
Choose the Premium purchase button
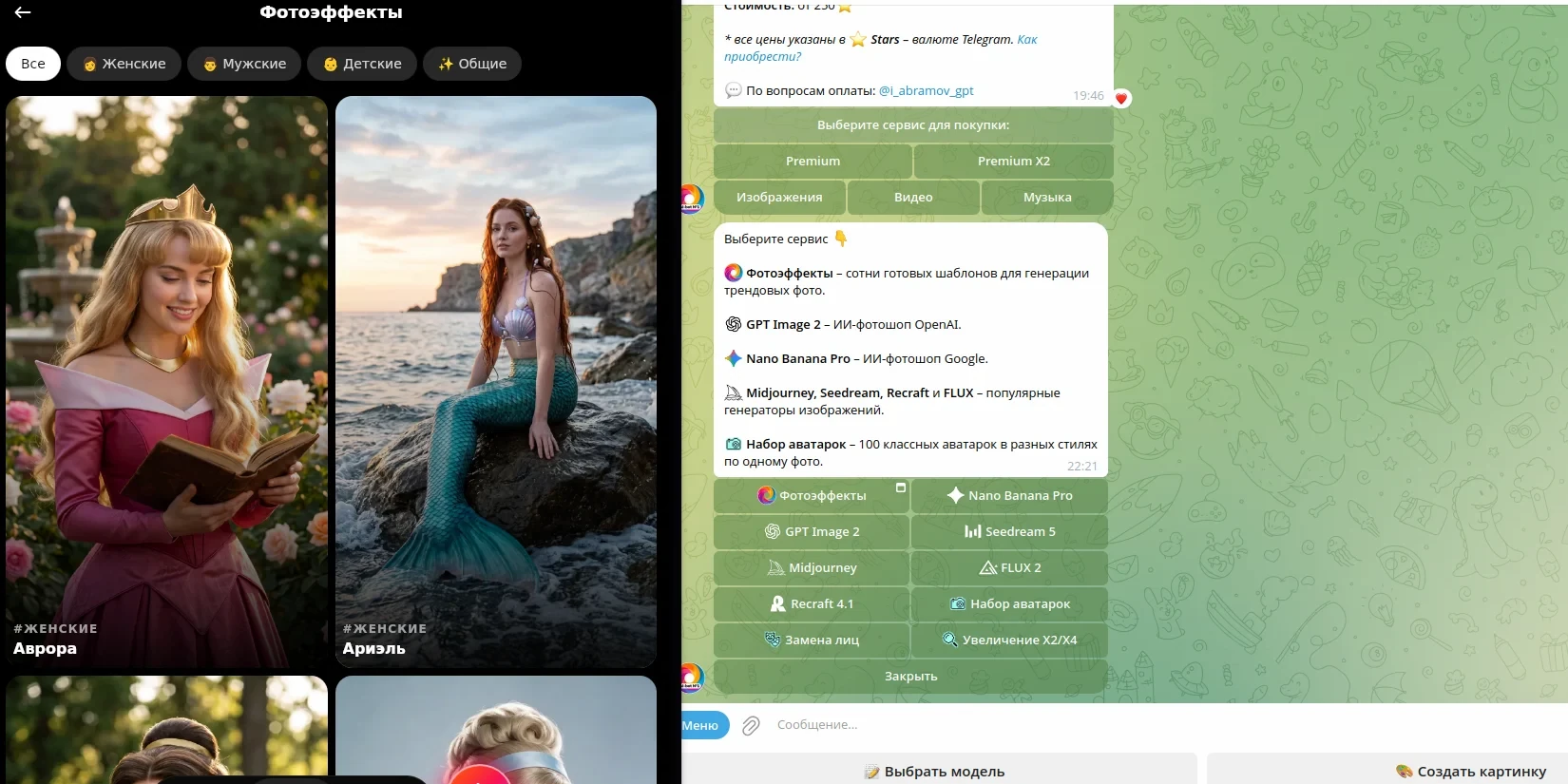(x=813, y=161)
